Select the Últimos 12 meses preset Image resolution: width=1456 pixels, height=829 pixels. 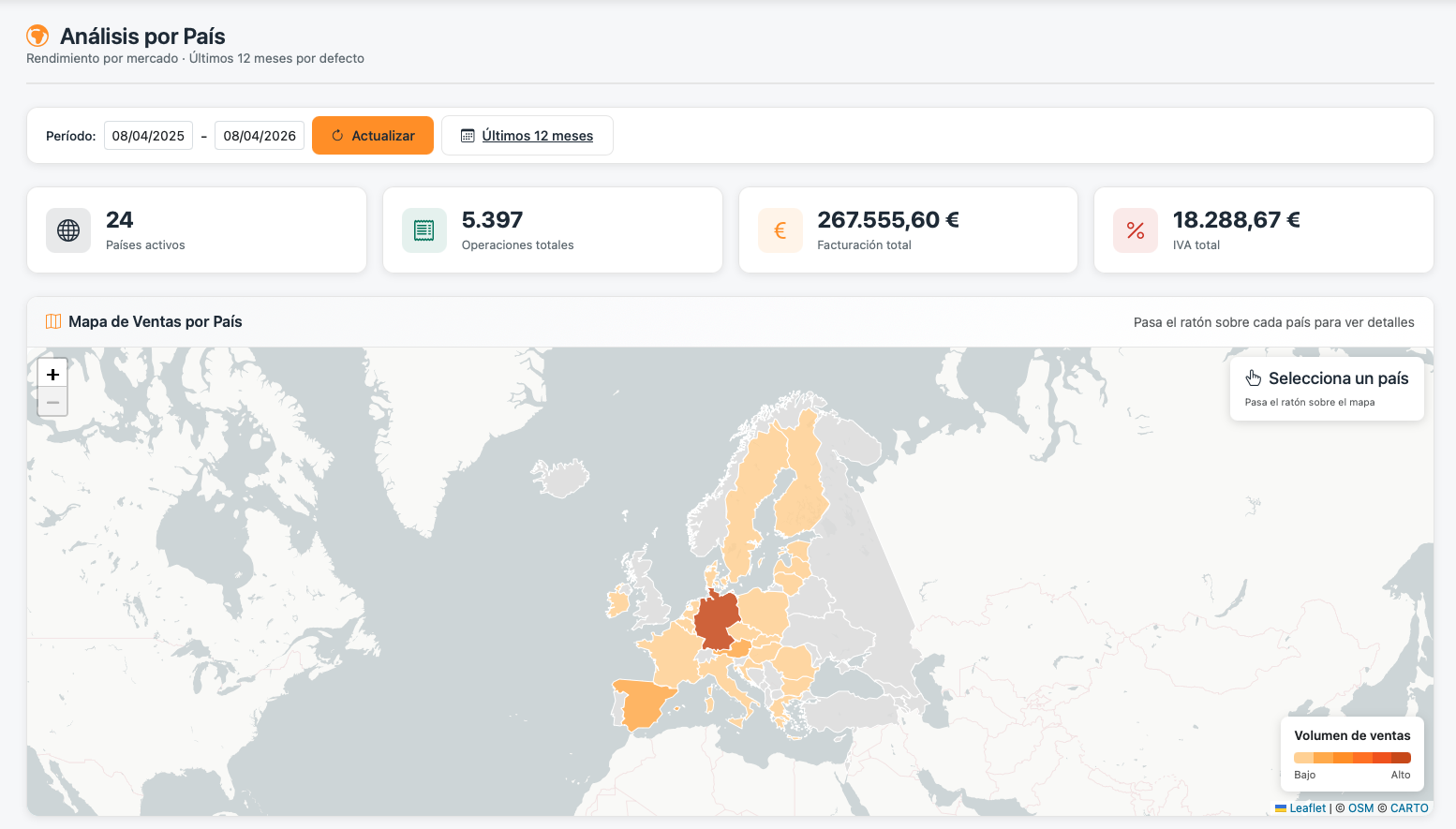(527, 136)
